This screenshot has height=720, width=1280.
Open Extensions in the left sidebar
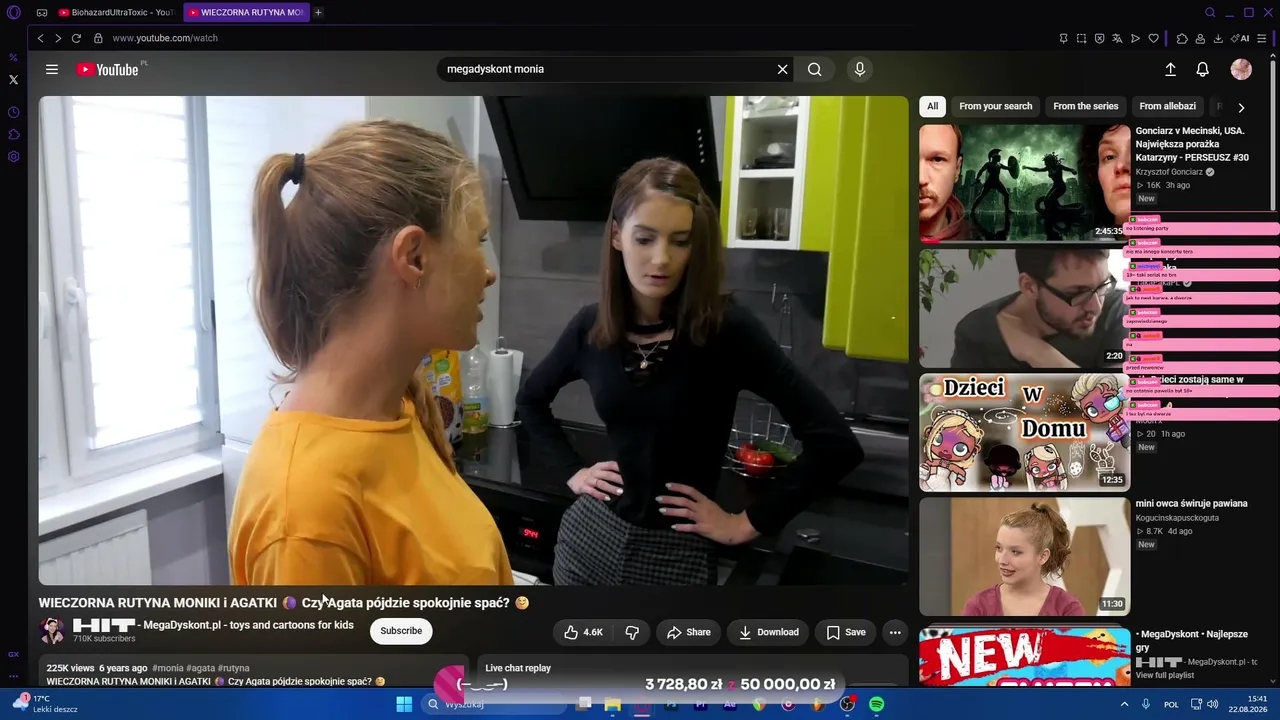point(13,134)
